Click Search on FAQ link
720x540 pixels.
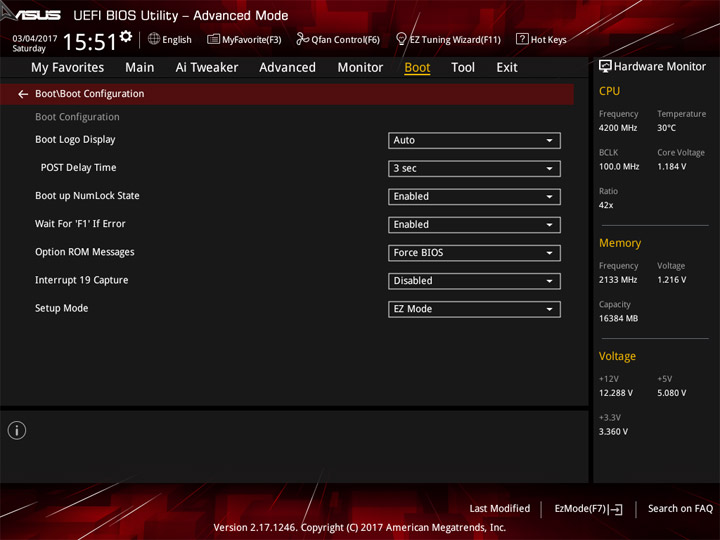(680, 509)
